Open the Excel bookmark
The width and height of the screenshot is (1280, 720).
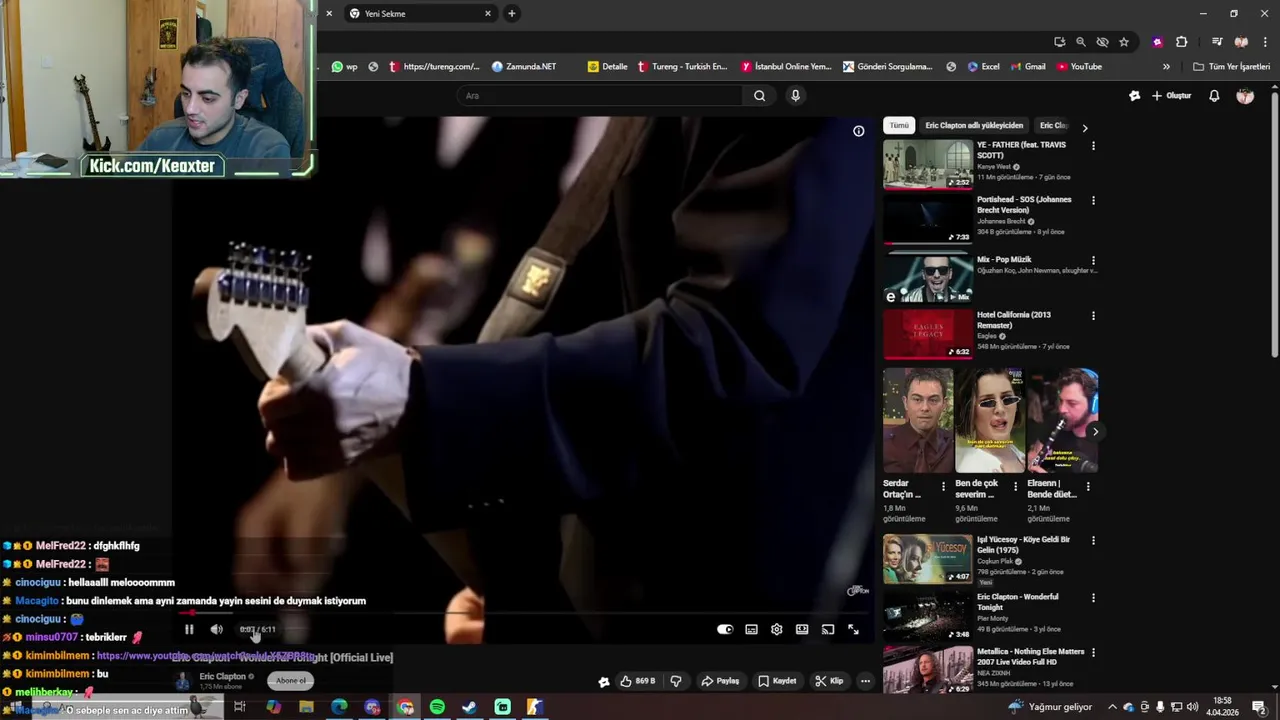click(983, 67)
